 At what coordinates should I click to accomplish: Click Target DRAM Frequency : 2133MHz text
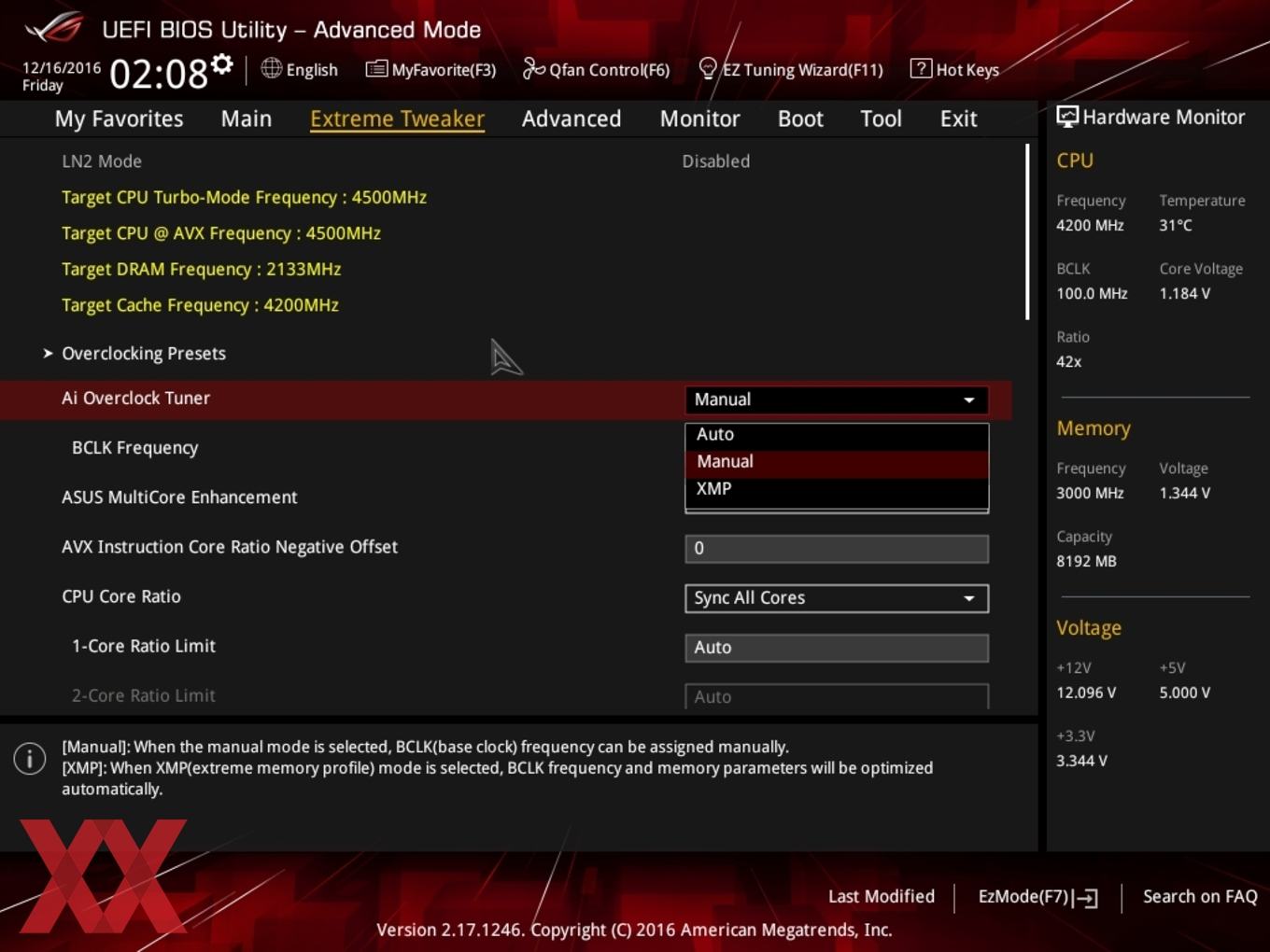click(201, 270)
